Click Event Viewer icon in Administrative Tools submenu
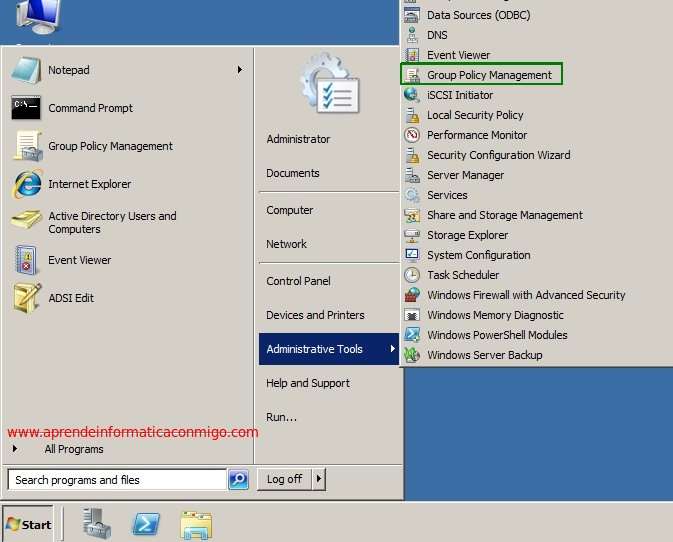 (412, 55)
